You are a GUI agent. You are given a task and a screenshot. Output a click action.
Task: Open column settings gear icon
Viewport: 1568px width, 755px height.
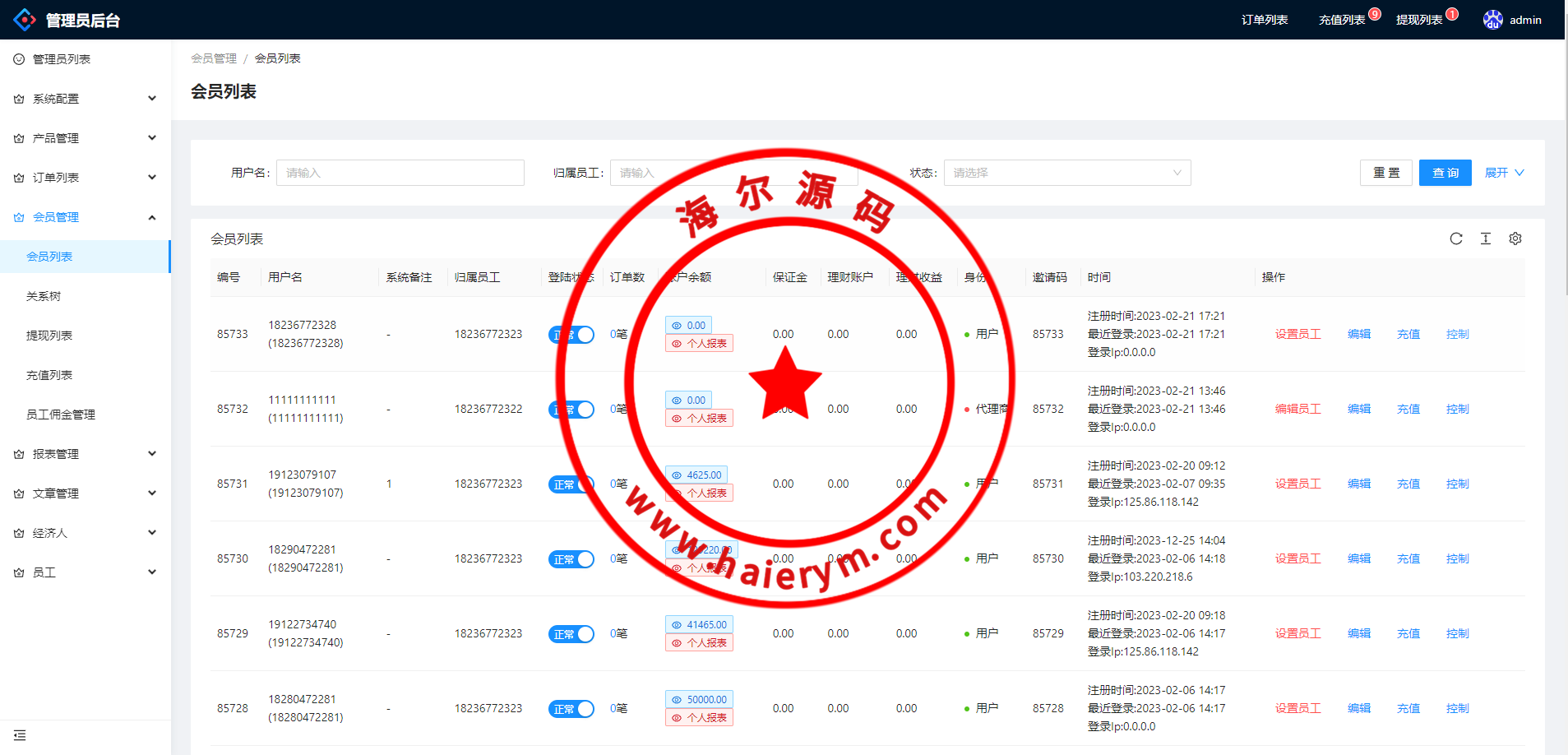pos(1515,239)
